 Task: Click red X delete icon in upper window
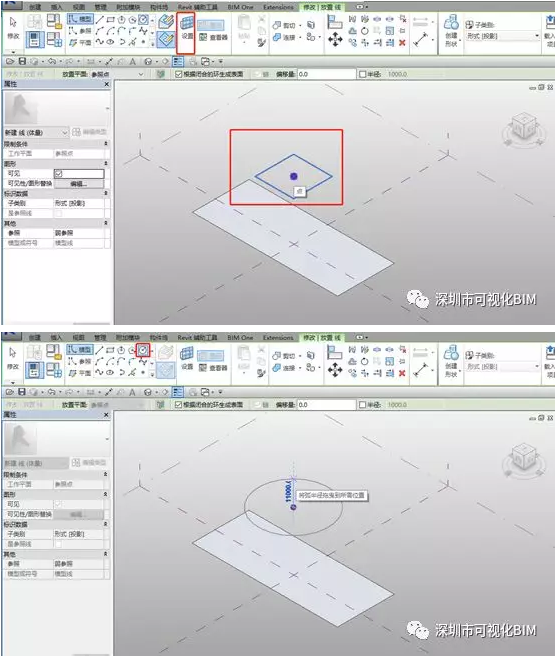point(402,43)
